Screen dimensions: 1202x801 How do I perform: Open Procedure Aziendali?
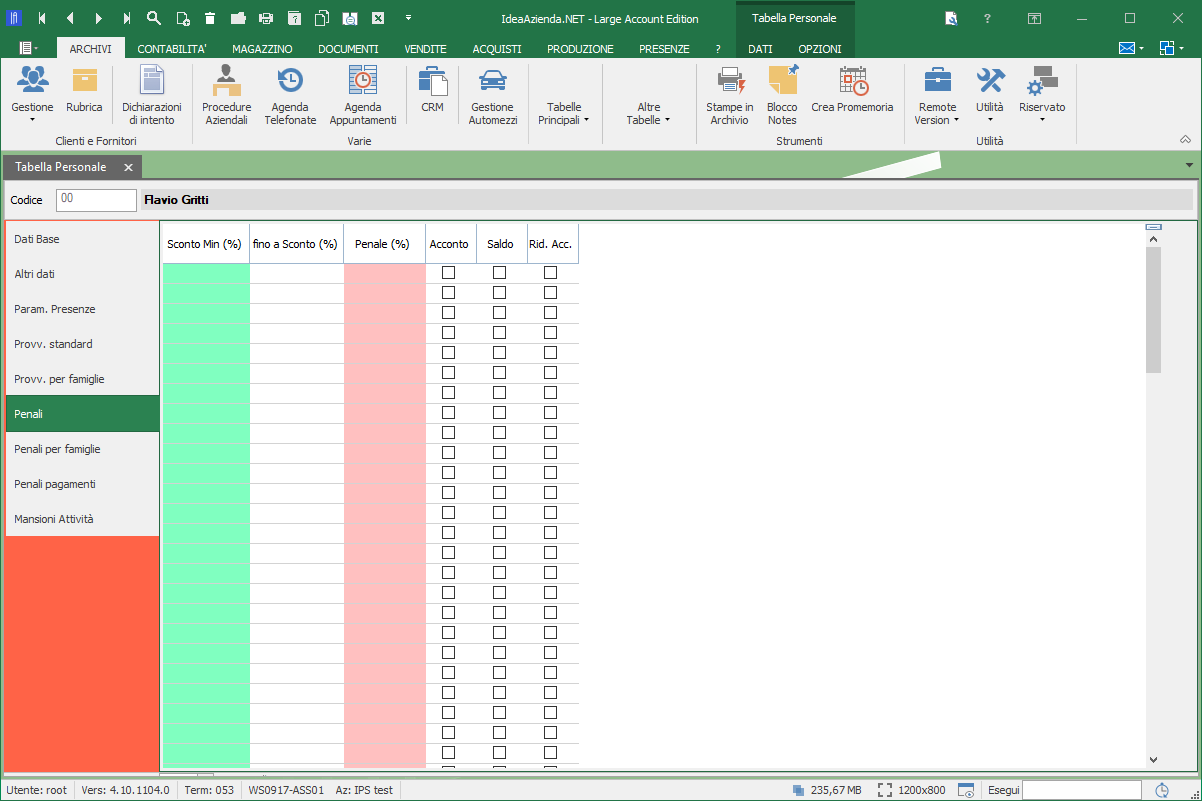(x=227, y=96)
